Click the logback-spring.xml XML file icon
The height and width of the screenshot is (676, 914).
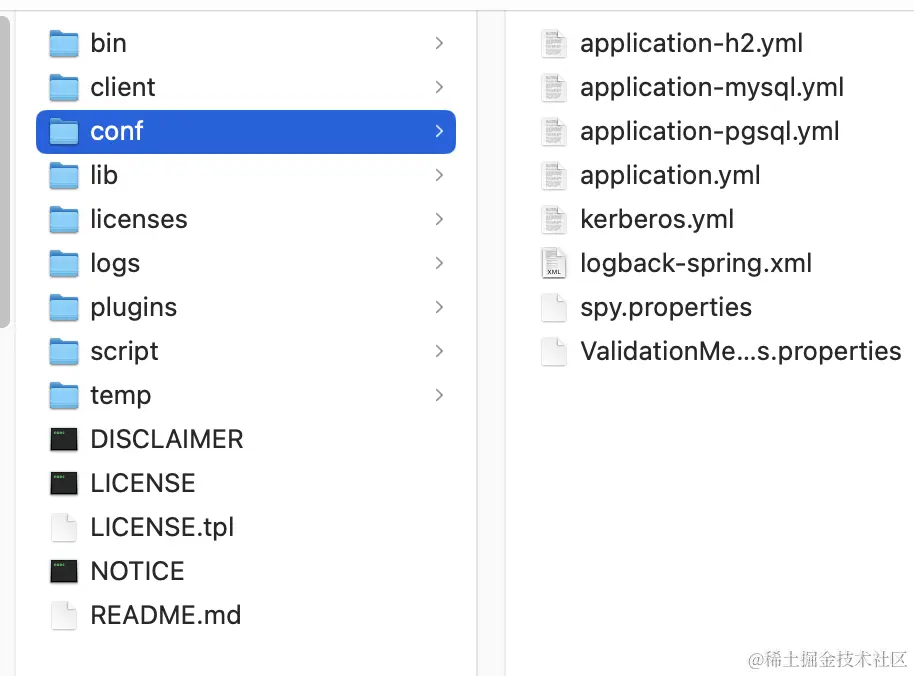point(553,263)
